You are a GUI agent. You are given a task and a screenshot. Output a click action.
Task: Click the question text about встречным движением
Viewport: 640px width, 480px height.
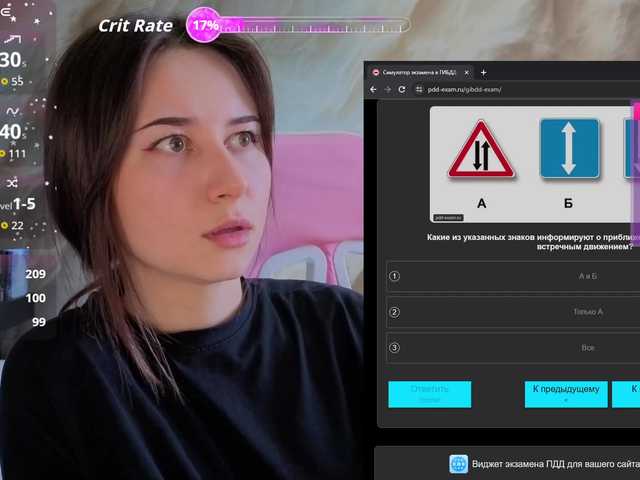pos(533,242)
